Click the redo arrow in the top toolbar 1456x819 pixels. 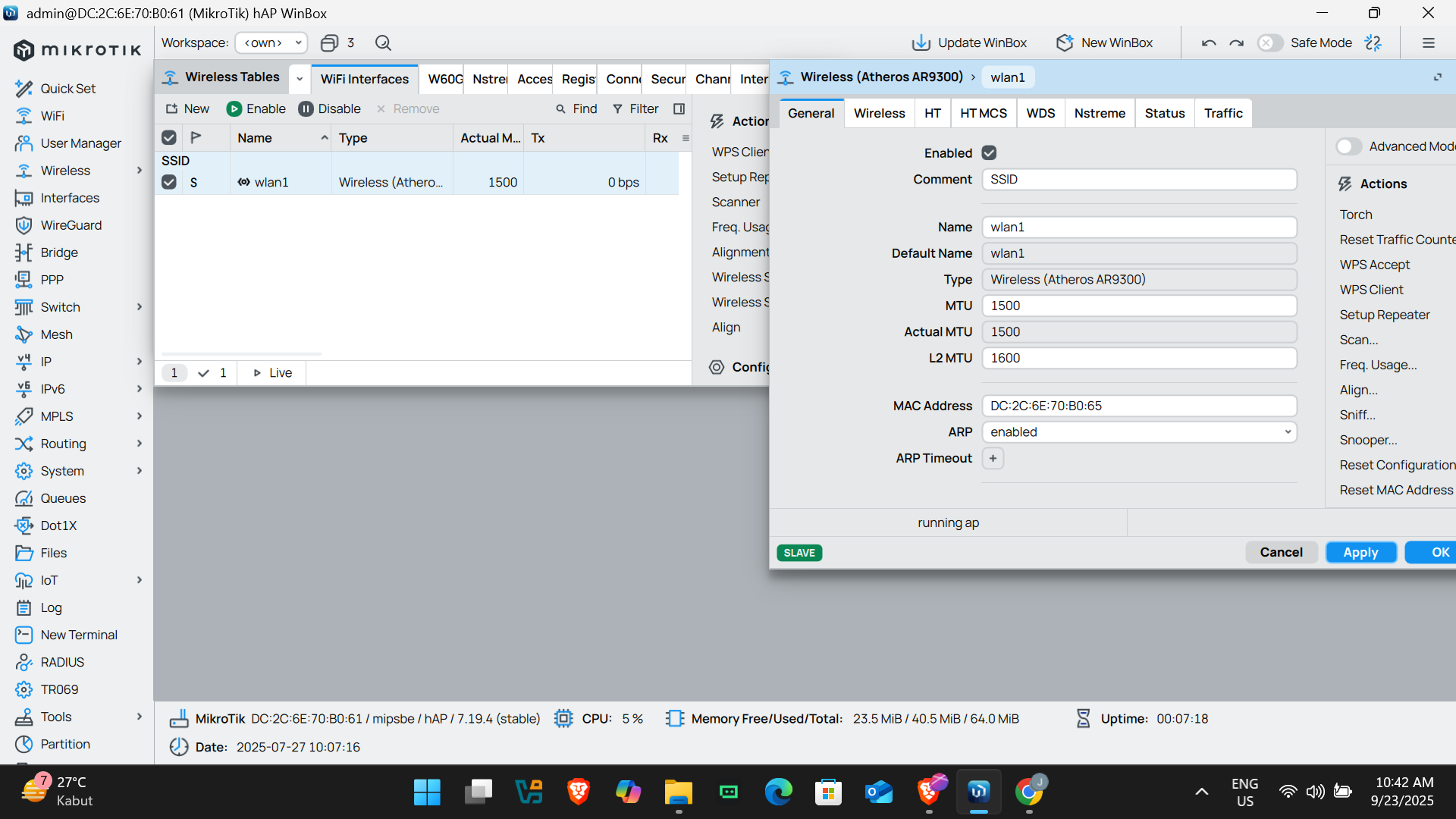pyautogui.click(x=1236, y=42)
